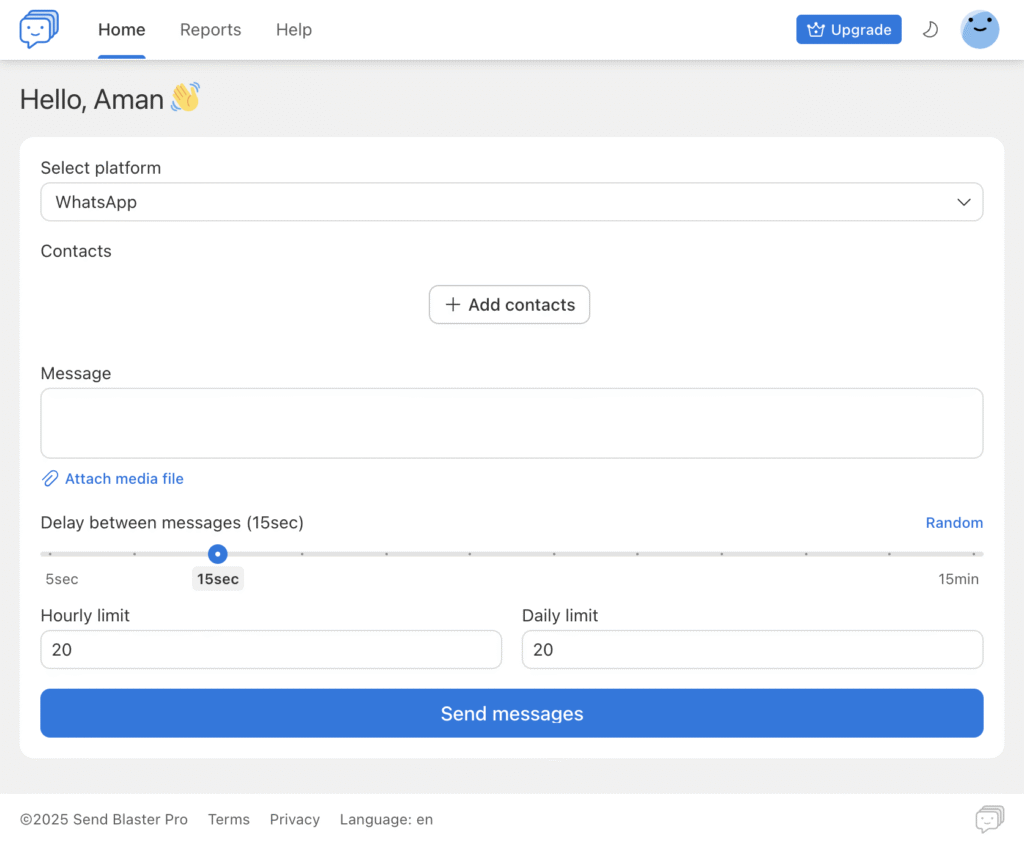Go to the Reports tab

[x=210, y=30]
